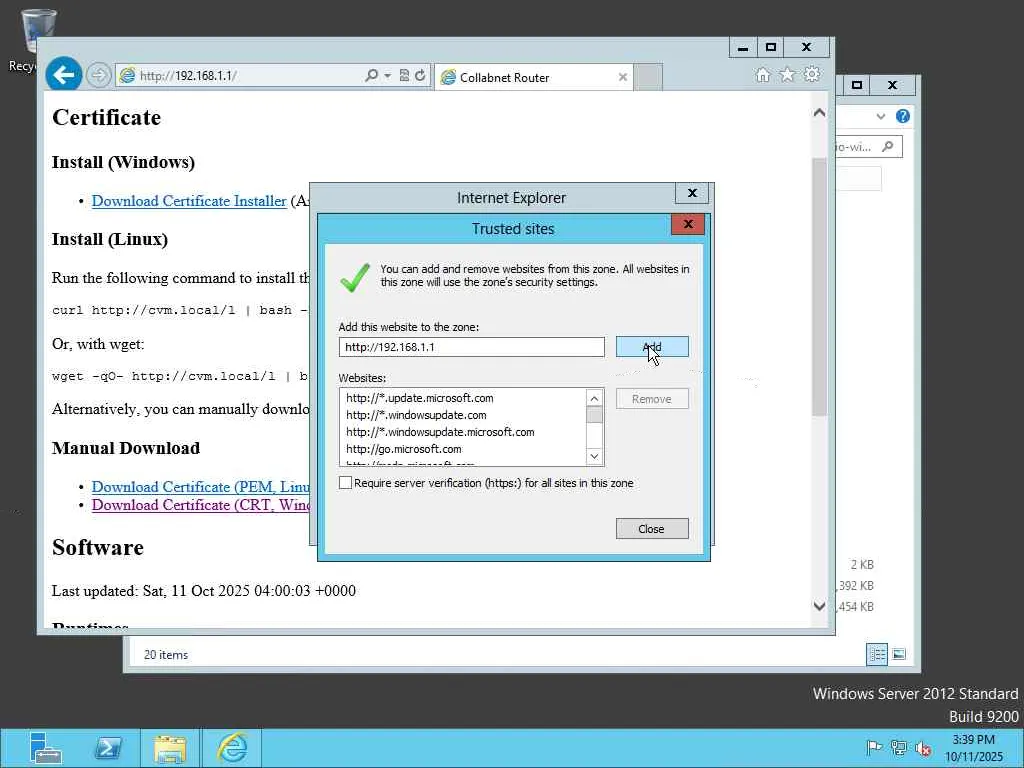This screenshot has height=768, width=1024.
Task: Click the Add button in Trusted sites
Action: pyautogui.click(x=652, y=347)
